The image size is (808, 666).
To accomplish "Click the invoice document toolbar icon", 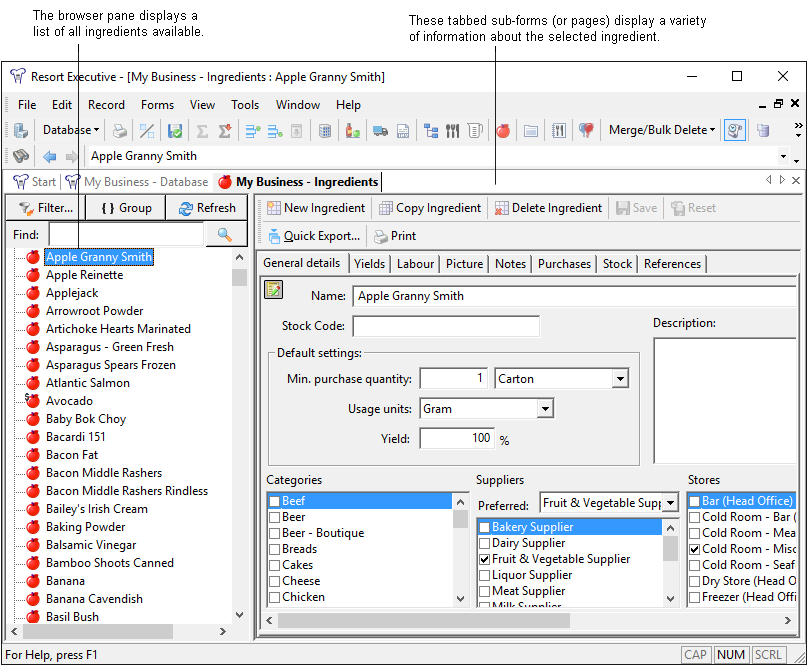I will click(x=403, y=130).
